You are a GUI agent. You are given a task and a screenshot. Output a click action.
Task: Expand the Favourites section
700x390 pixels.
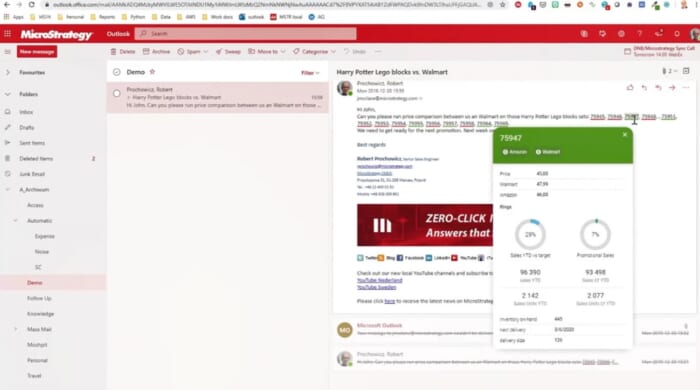(8, 72)
